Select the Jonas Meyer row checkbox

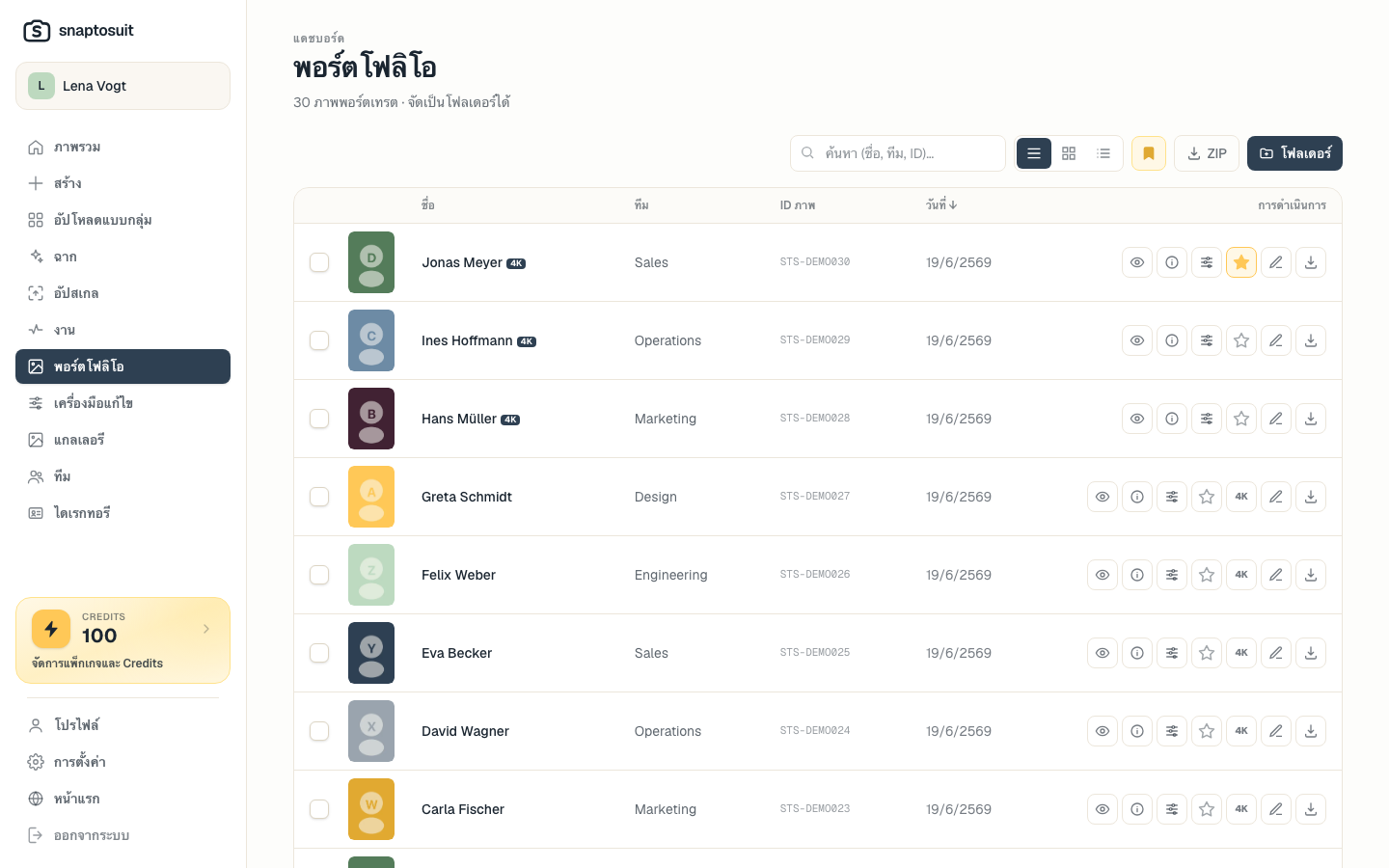(319, 262)
